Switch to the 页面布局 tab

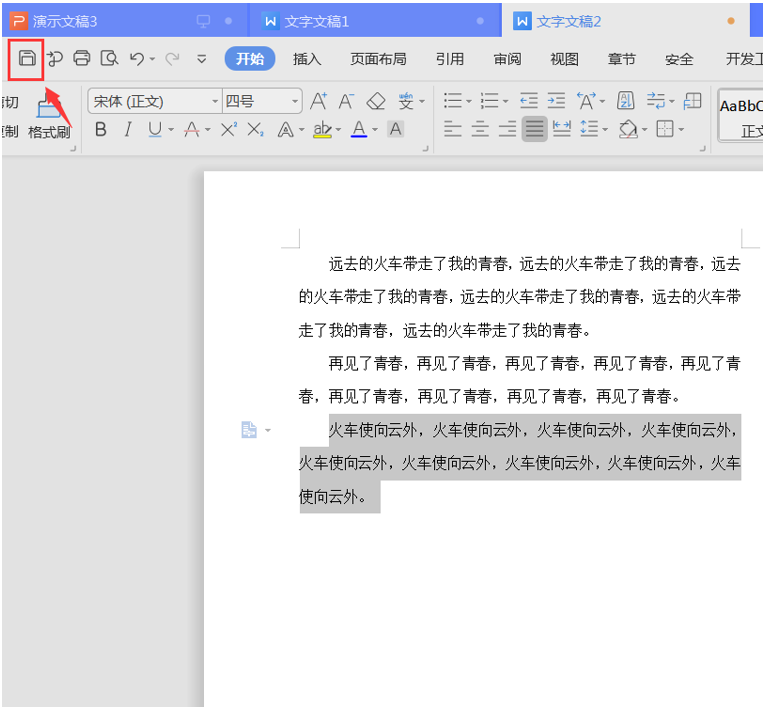(x=378, y=59)
